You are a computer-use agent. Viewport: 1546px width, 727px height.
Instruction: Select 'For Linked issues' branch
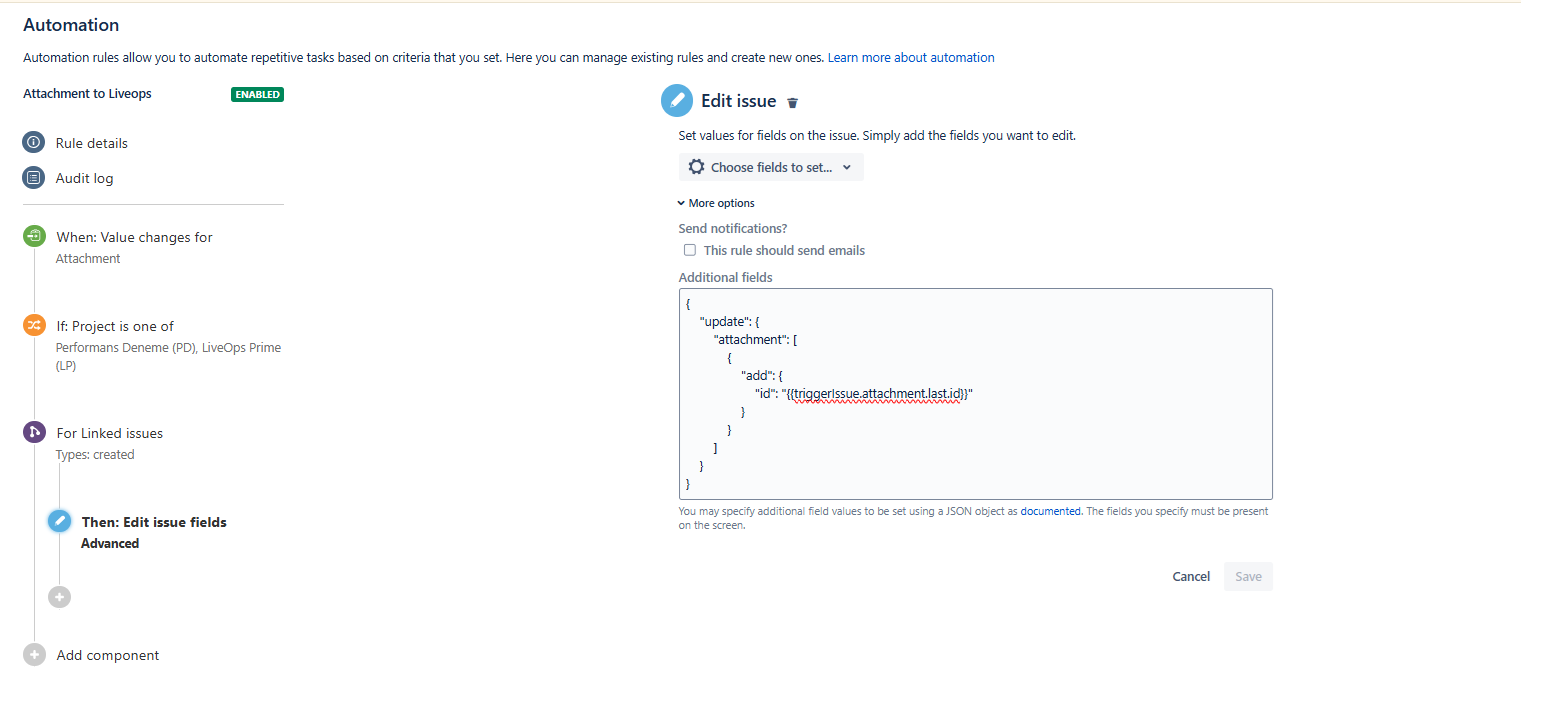pos(110,433)
